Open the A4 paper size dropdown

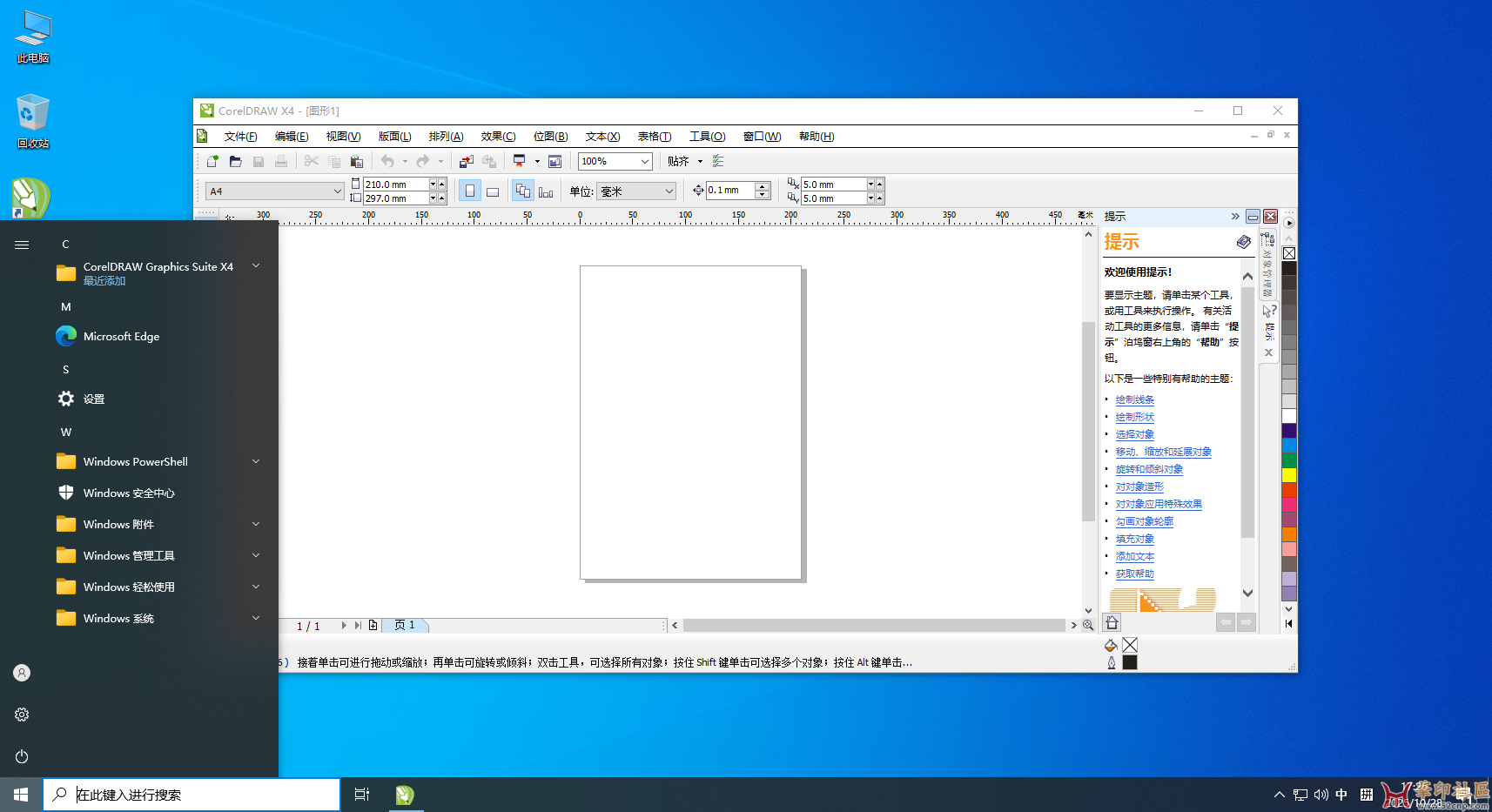[x=337, y=191]
